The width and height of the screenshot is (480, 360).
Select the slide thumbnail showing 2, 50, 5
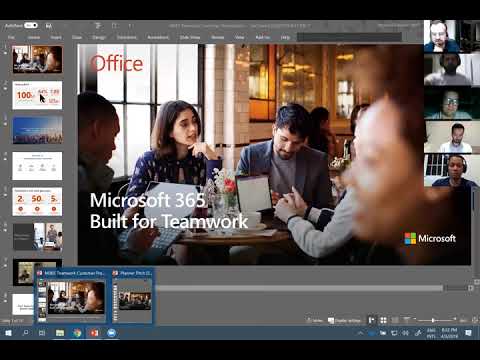point(37,202)
